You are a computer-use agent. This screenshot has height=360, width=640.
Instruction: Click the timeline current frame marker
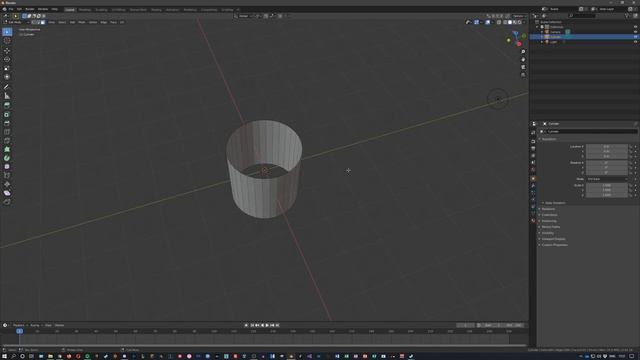[19, 331]
